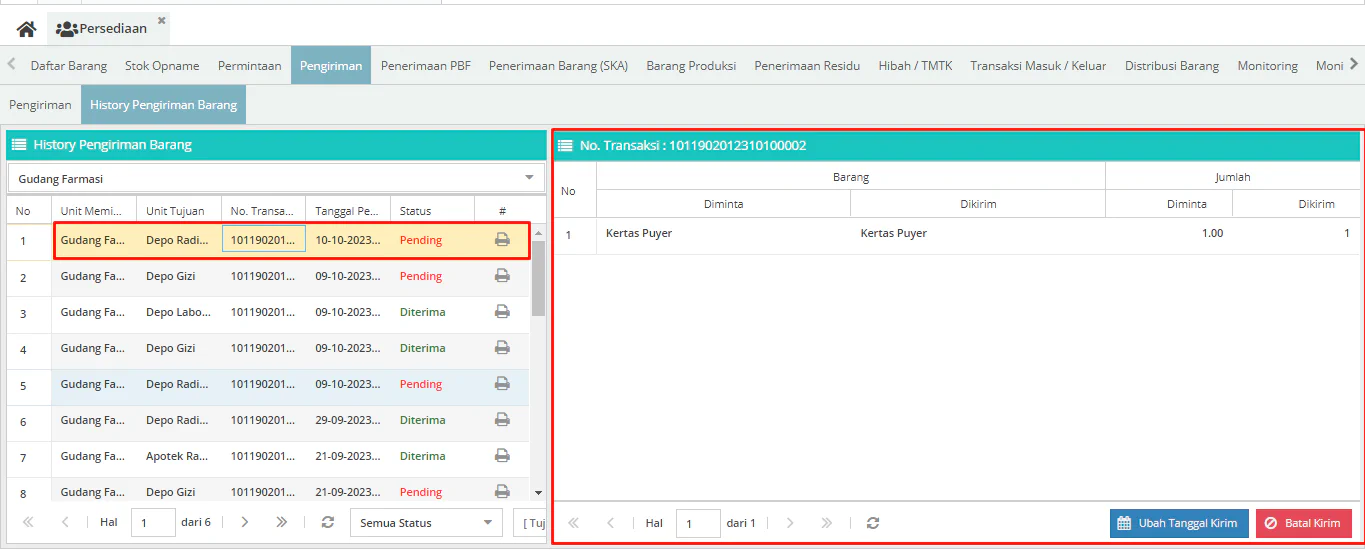Sort by Unit Memi... column header
Screen dimensions: 1365x550
tap(94, 211)
